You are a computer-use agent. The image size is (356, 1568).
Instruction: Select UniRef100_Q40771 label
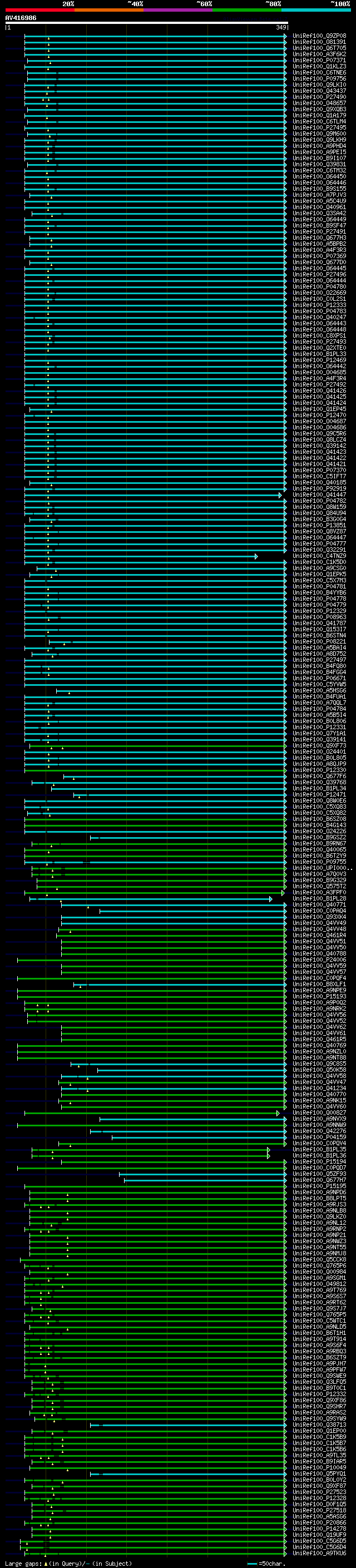pos(319,904)
